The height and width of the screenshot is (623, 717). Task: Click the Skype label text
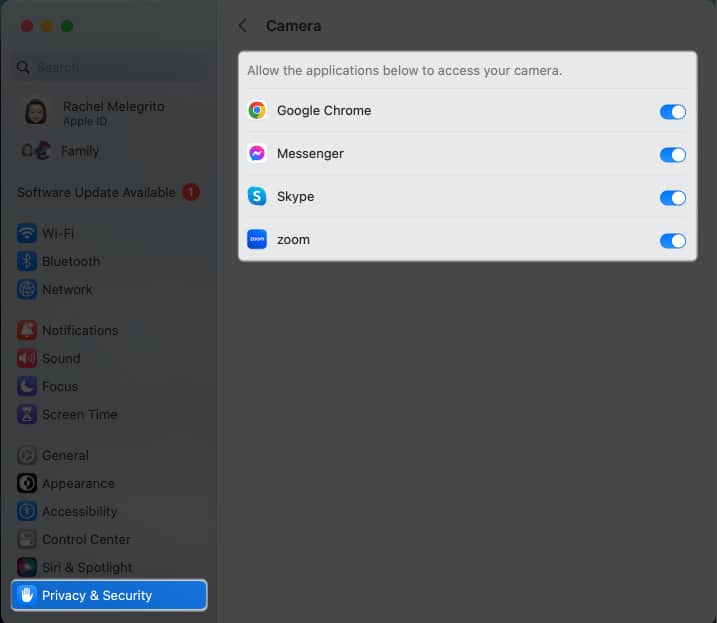(x=295, y=197)
